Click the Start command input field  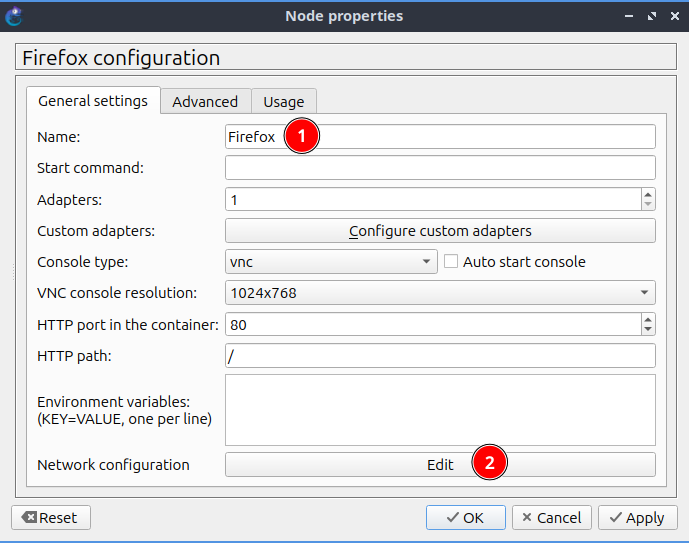[x=440, y=168]
